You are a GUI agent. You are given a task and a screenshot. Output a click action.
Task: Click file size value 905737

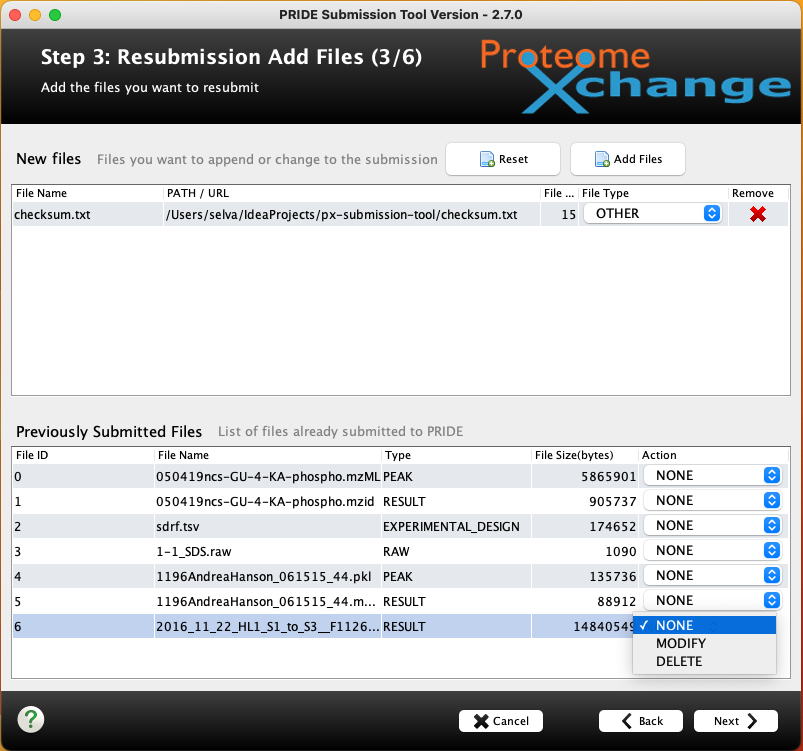click(x=585, y=502)
